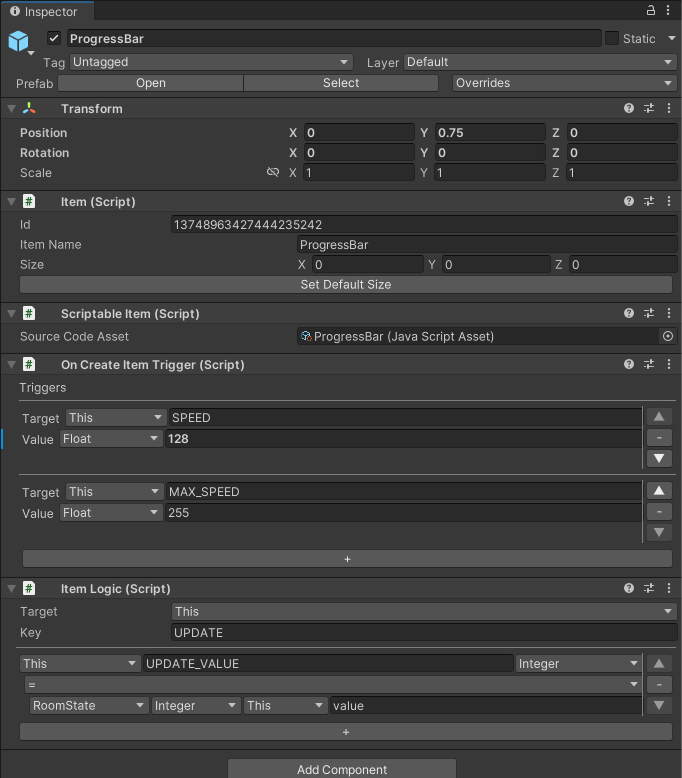This screenshot has height=778, width=682.
Task: Open Transform component help reference
Action: [629, 108]
